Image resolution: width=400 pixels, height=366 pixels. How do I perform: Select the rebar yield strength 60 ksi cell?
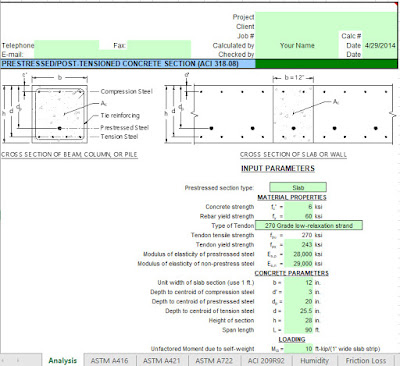pyautogui.click(x=299, y=216)
